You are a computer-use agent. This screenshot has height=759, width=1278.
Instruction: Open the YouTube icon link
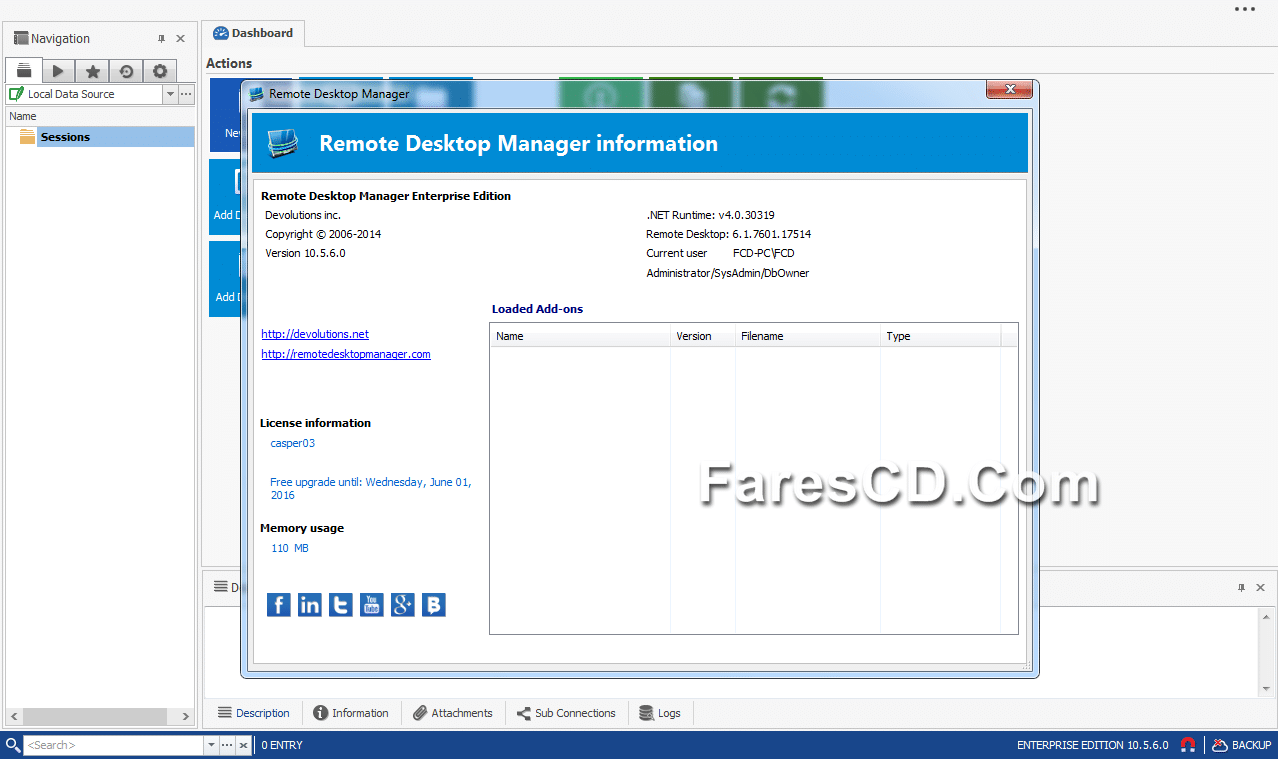pos(372,605)
